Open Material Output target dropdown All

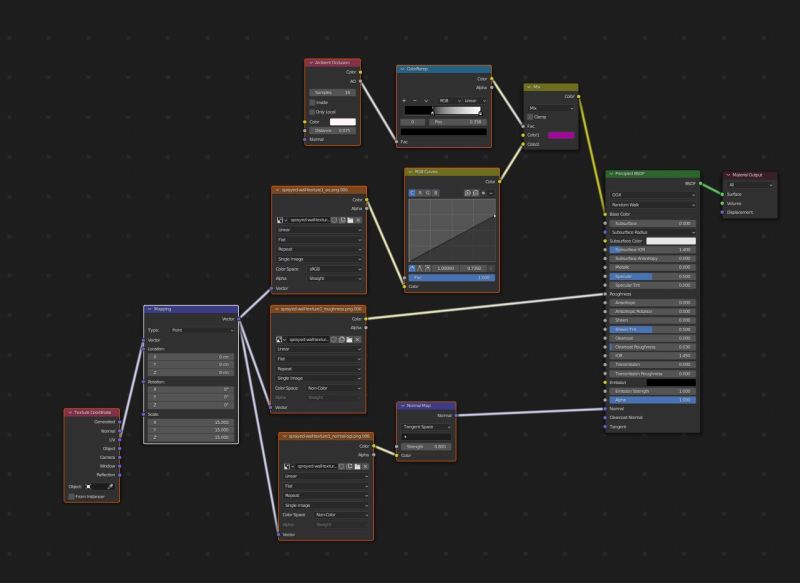click(749, 185)
